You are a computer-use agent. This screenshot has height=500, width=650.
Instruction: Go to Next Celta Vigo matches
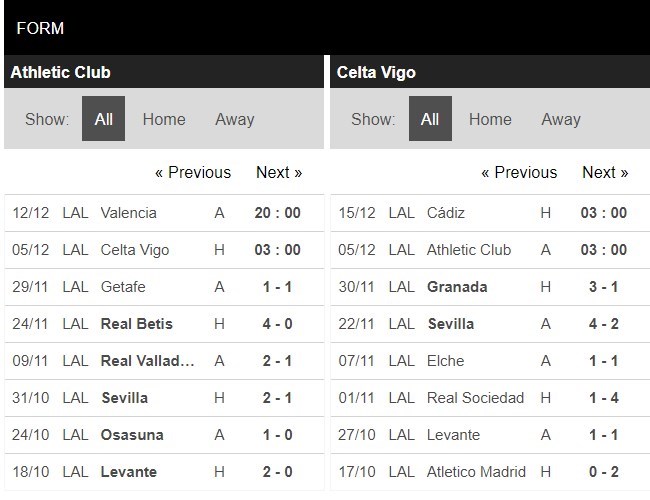click(605, 172)
